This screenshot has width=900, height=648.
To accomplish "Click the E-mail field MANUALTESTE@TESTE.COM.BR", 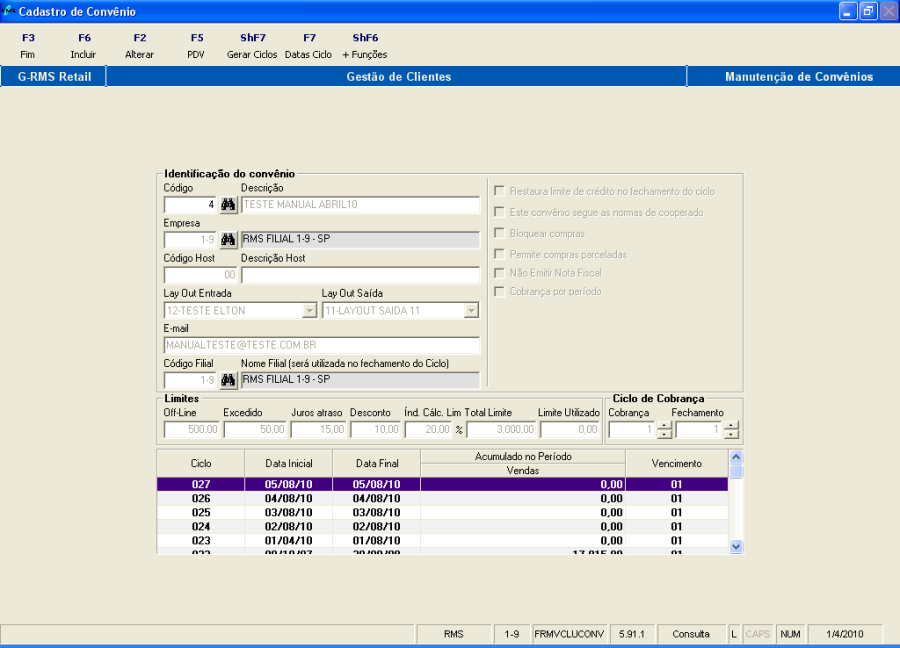I will [x=321, y=345].
